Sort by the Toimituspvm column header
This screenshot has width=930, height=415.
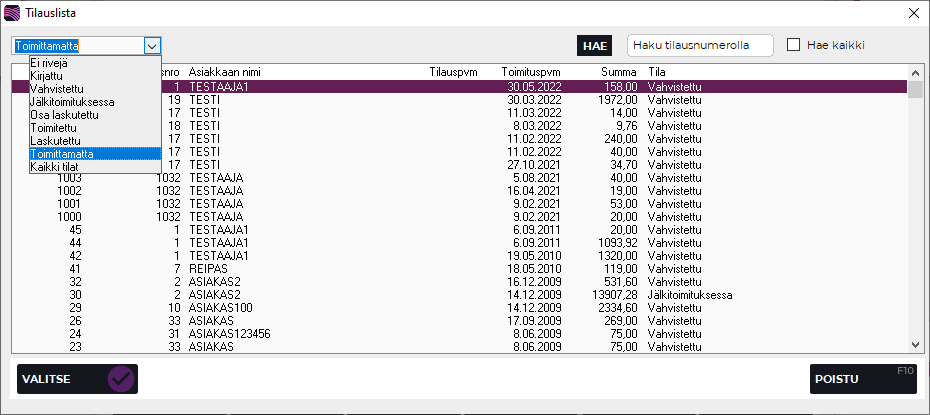click(530, 72)
